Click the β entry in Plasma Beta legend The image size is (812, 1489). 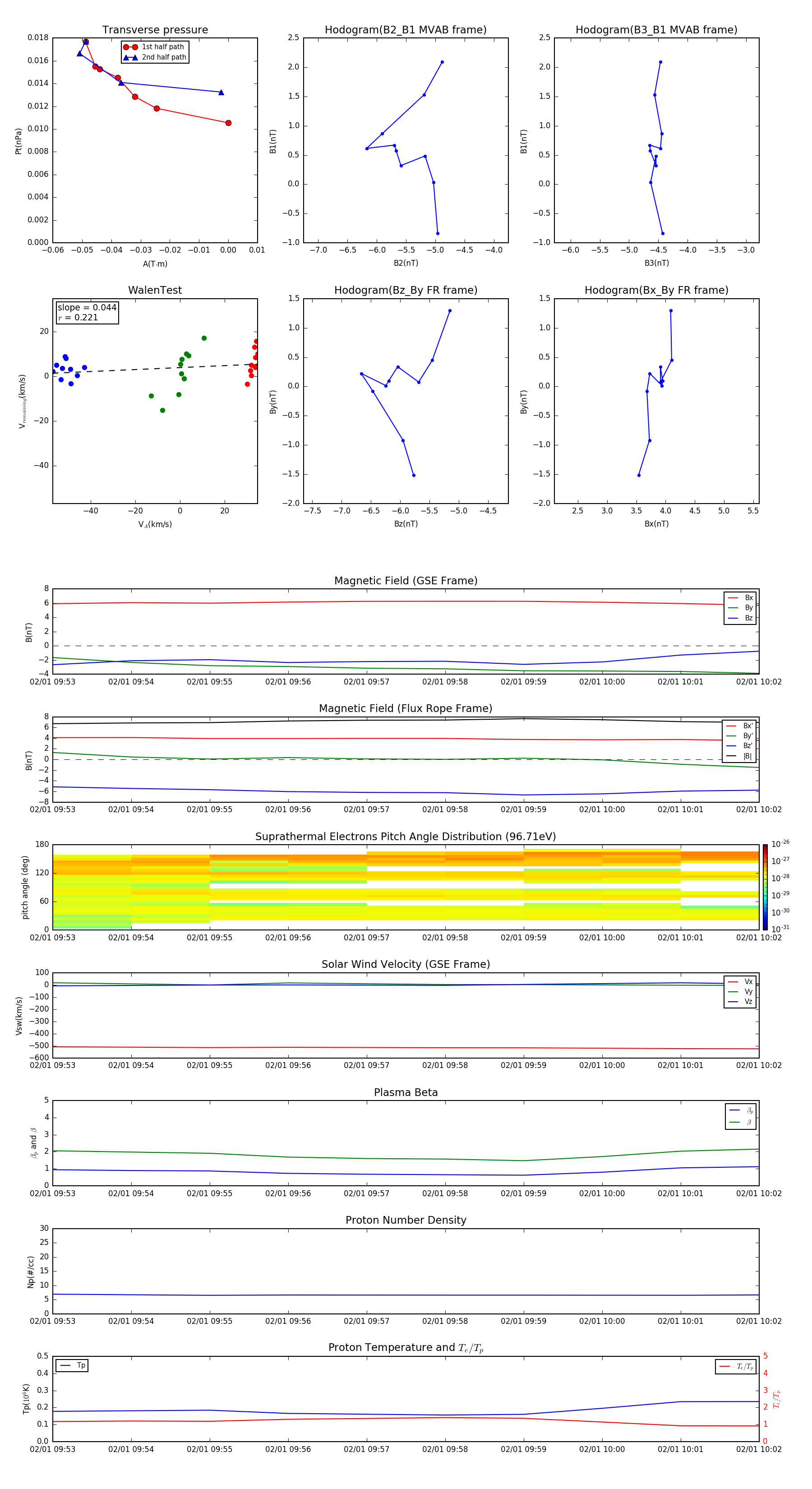[741, 1122]
